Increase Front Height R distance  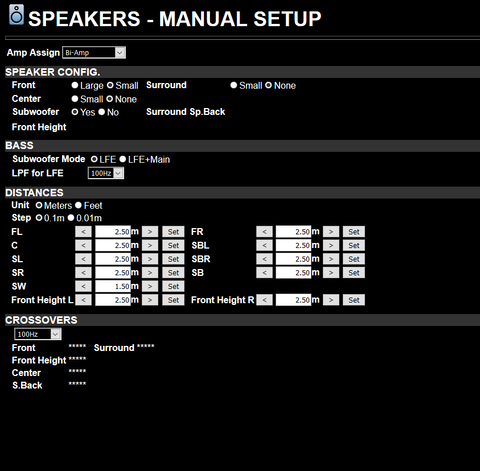coord(331,300)
